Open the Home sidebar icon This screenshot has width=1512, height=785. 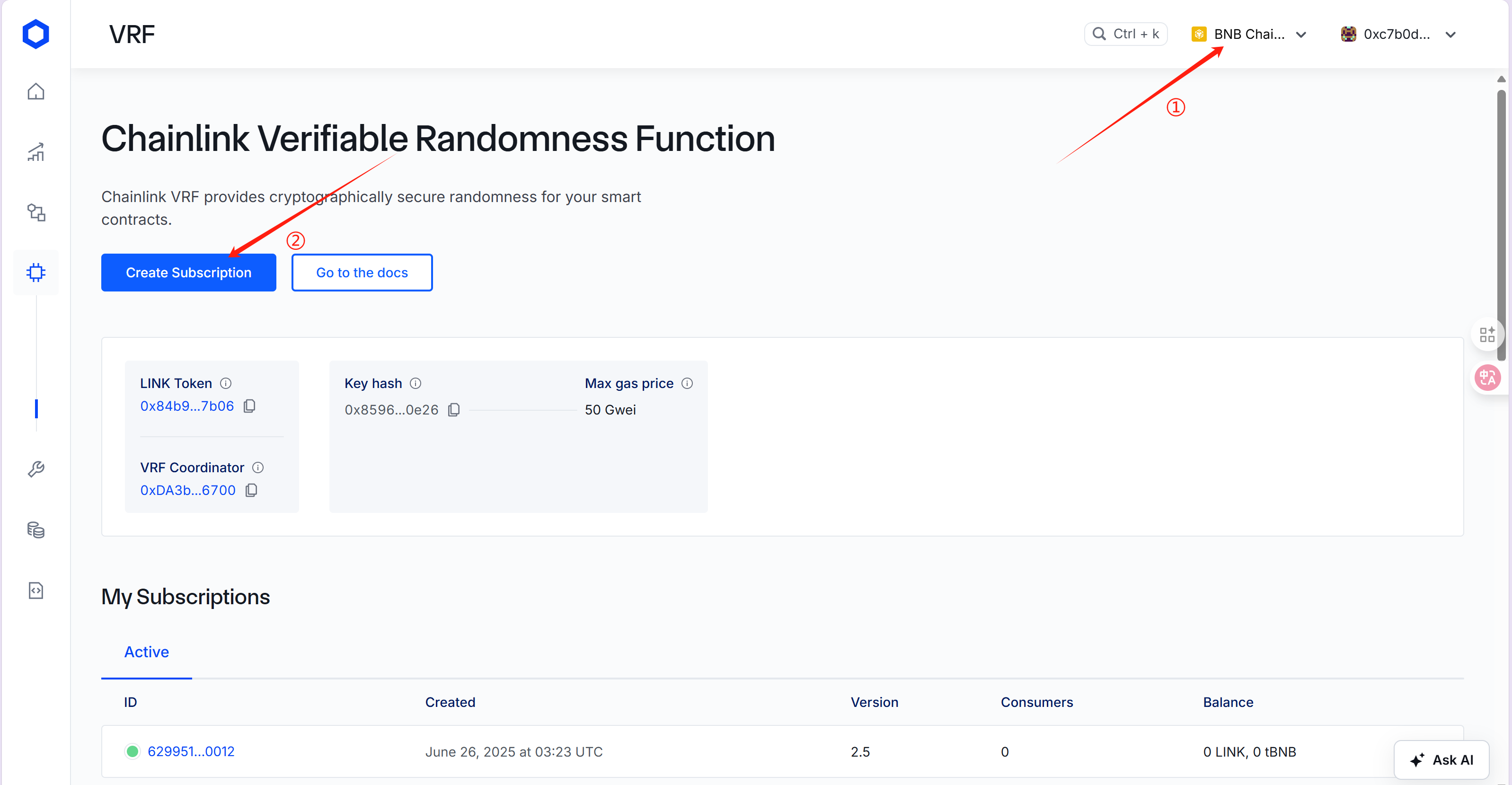point(36,91)
